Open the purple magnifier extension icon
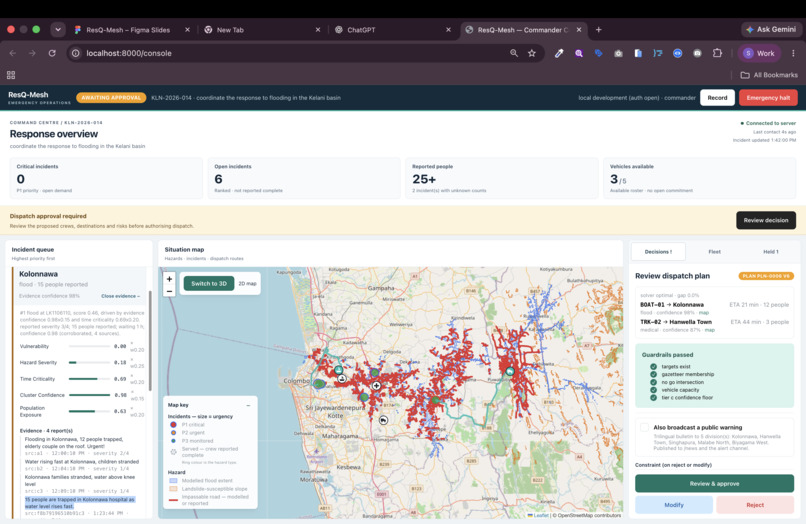Image resolution: width=806 pixels, height=524 pixels. (x=579, y=53)
